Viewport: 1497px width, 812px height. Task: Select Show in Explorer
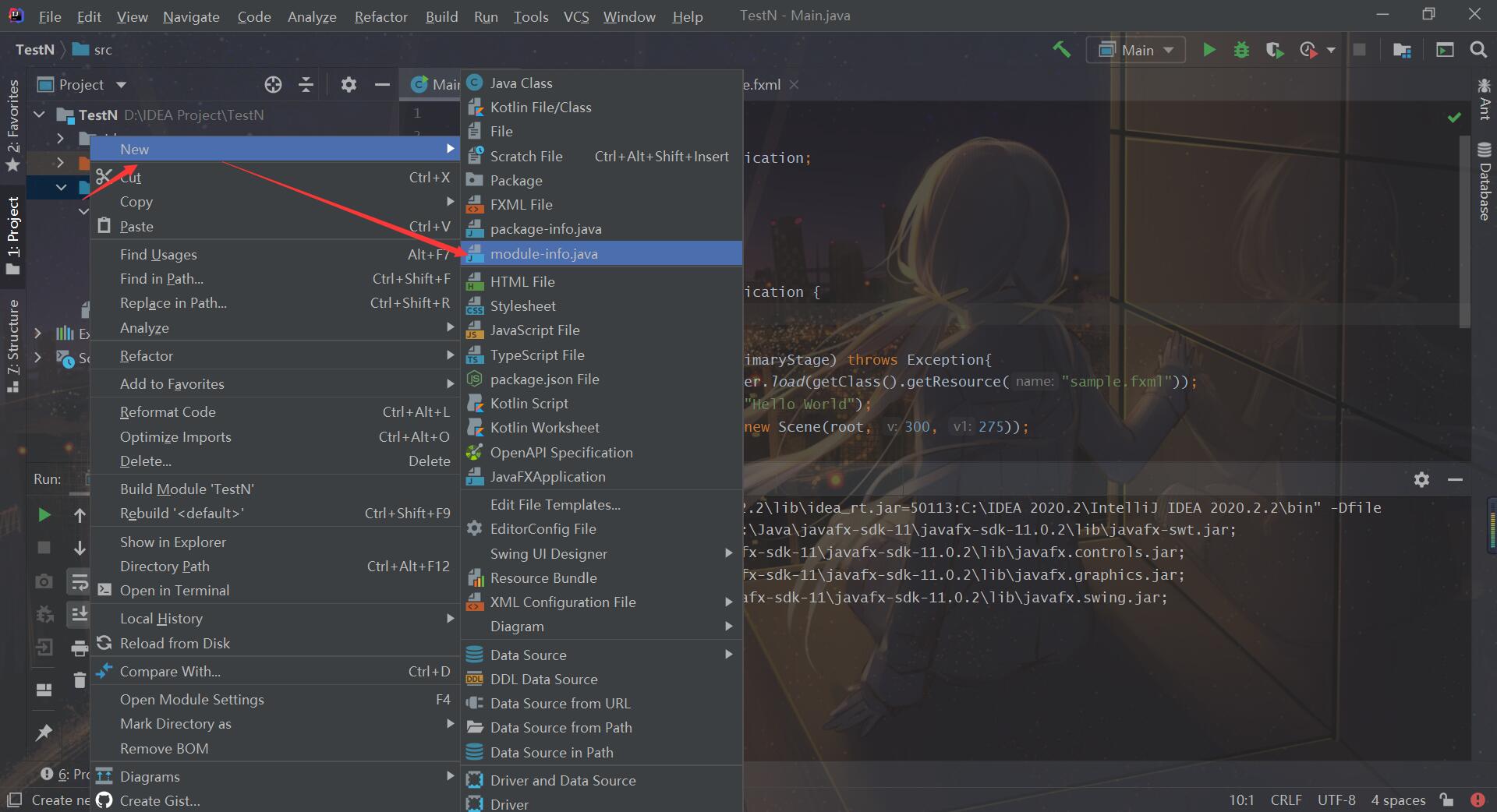(x=274, y=542)
